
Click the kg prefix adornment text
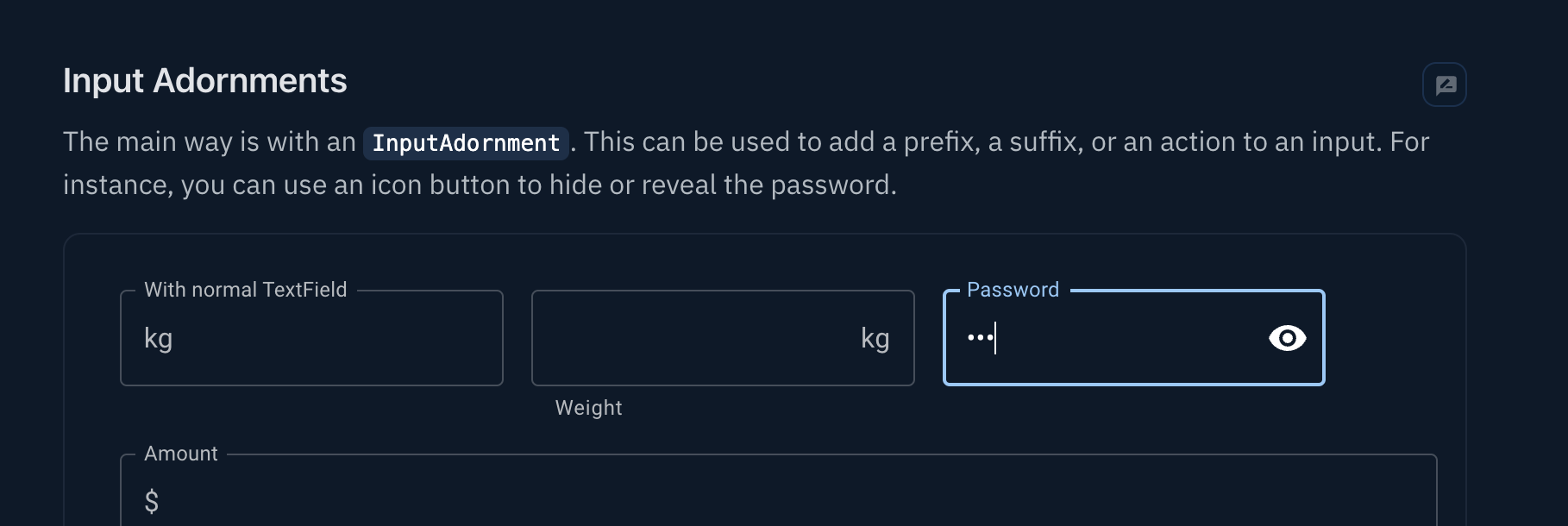point(159,338)
